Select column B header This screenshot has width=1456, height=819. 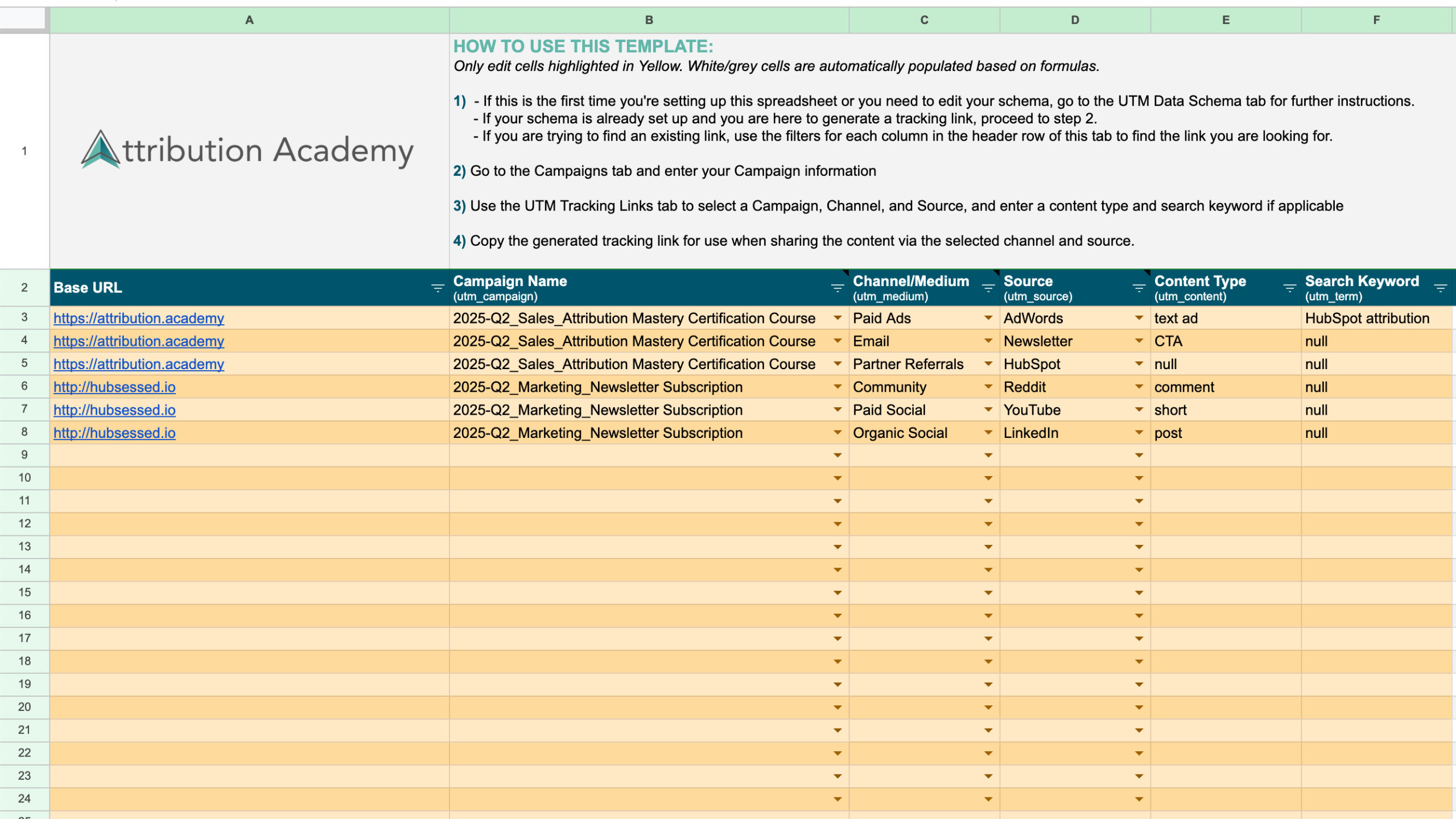pyautogui.click(x=649, y=20)
